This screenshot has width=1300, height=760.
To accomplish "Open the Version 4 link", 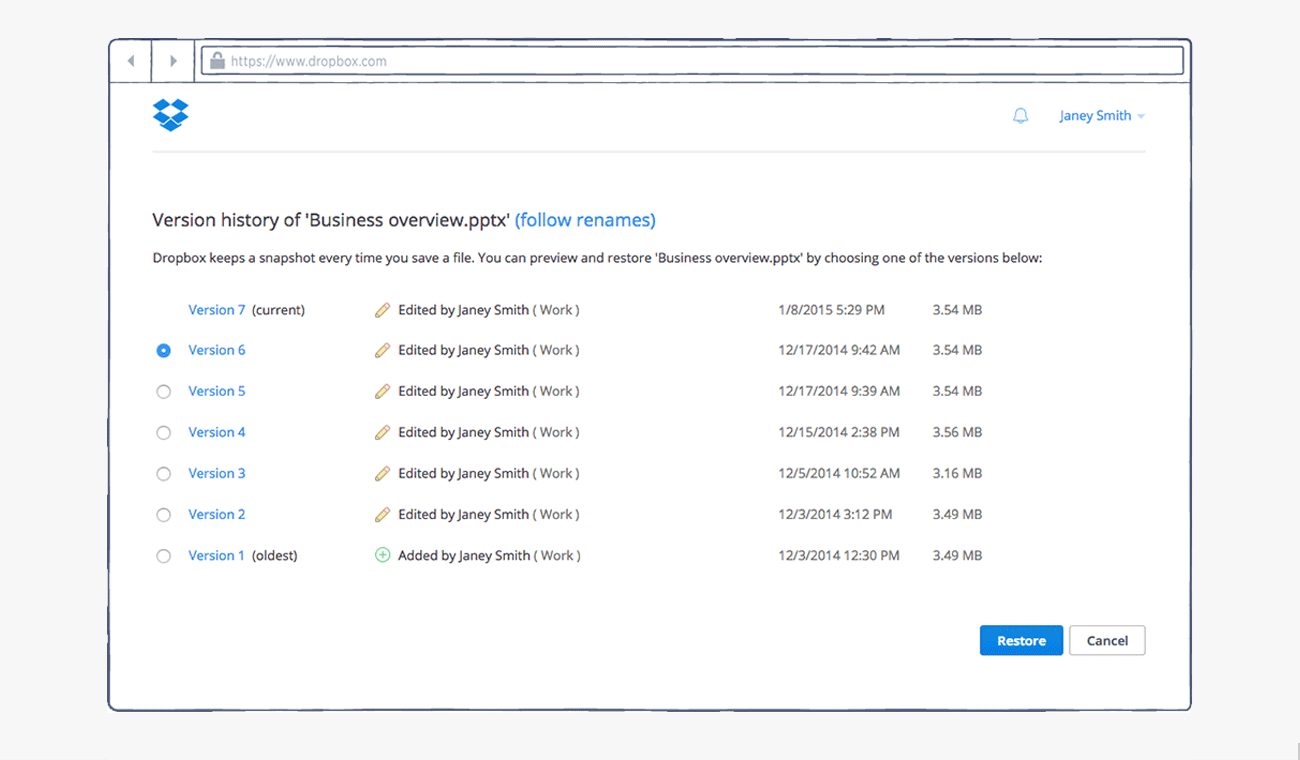I will point(216,432).
